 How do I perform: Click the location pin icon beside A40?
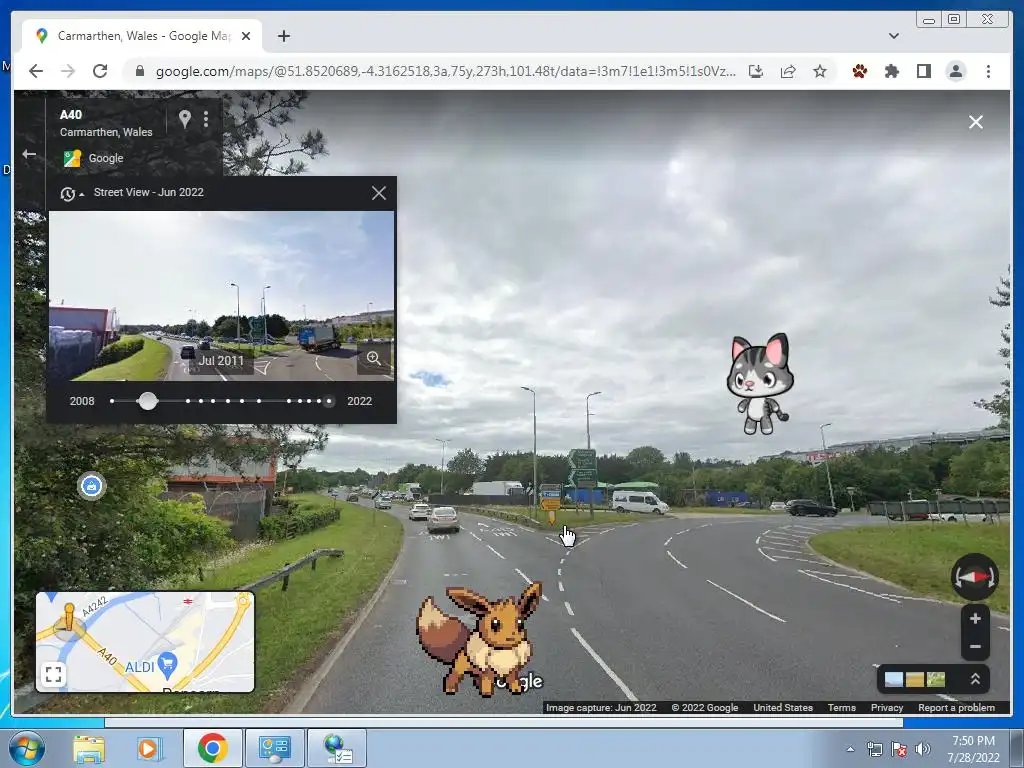[x=185, y=119]
